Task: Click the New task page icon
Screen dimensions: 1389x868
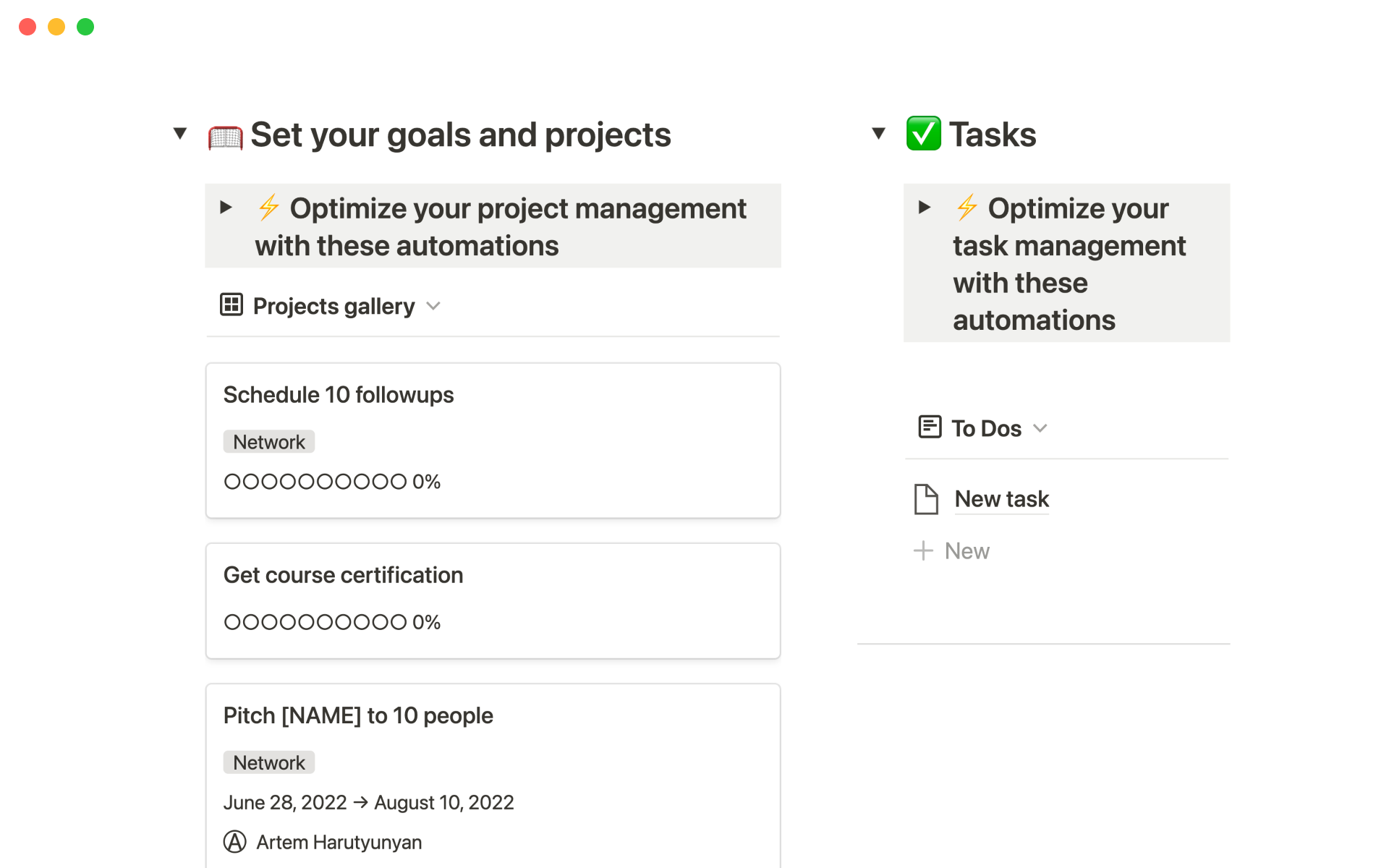Action: point(926,499)
